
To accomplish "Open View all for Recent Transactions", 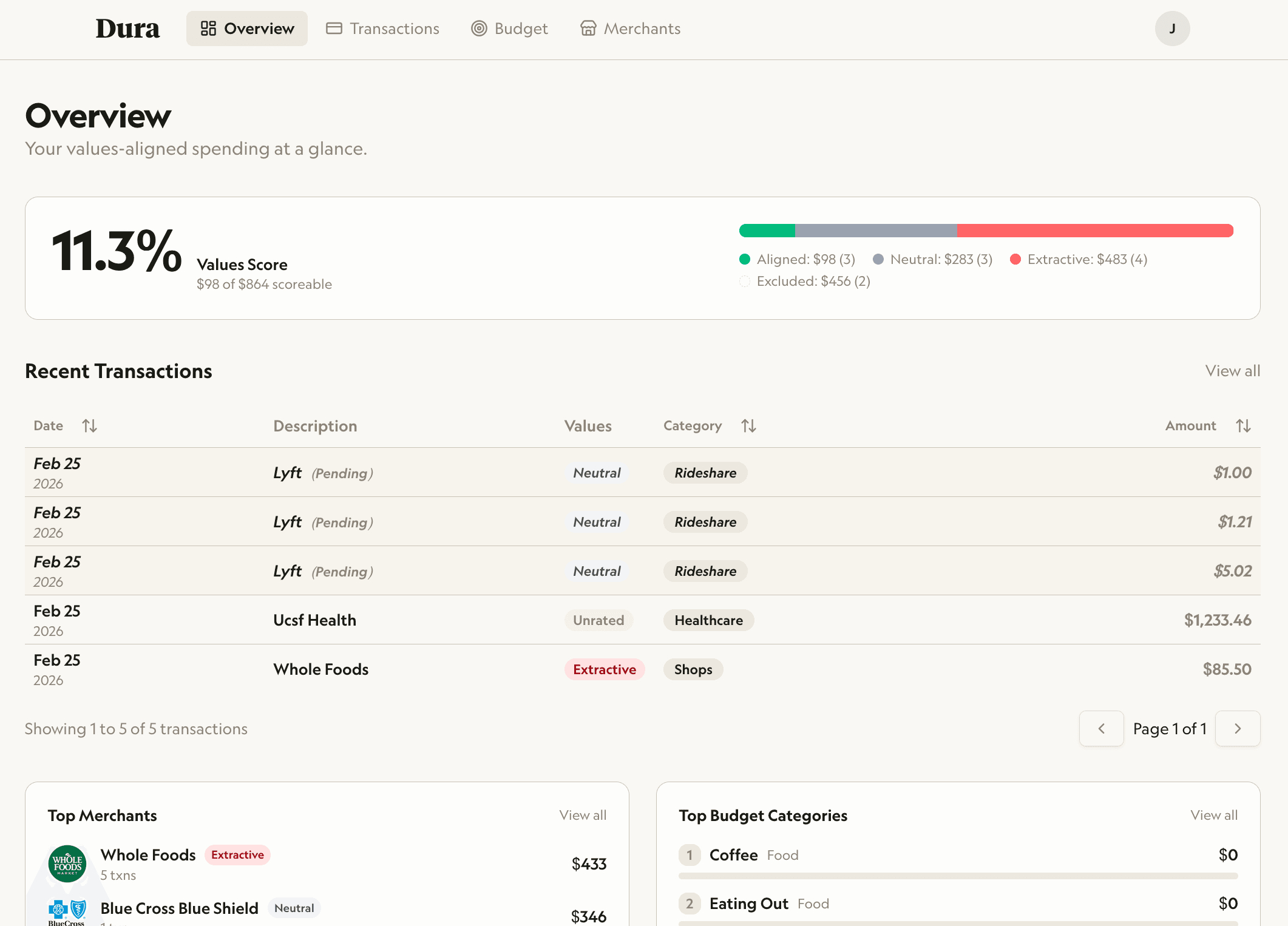I will point(1232,371).
